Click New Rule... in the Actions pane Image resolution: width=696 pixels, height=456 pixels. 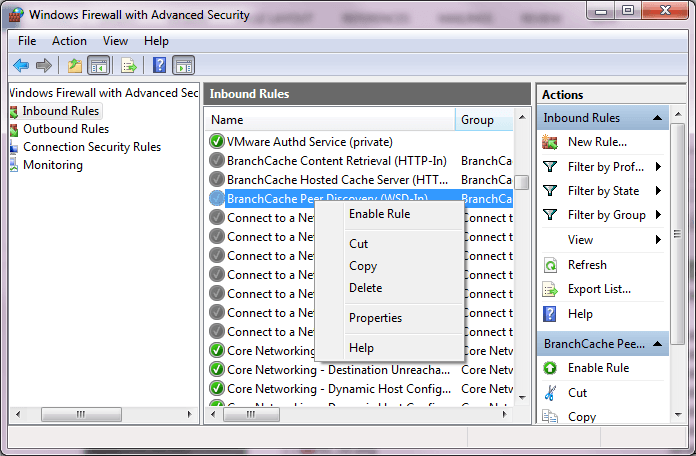pyautogui.click(x=597, y=142)
